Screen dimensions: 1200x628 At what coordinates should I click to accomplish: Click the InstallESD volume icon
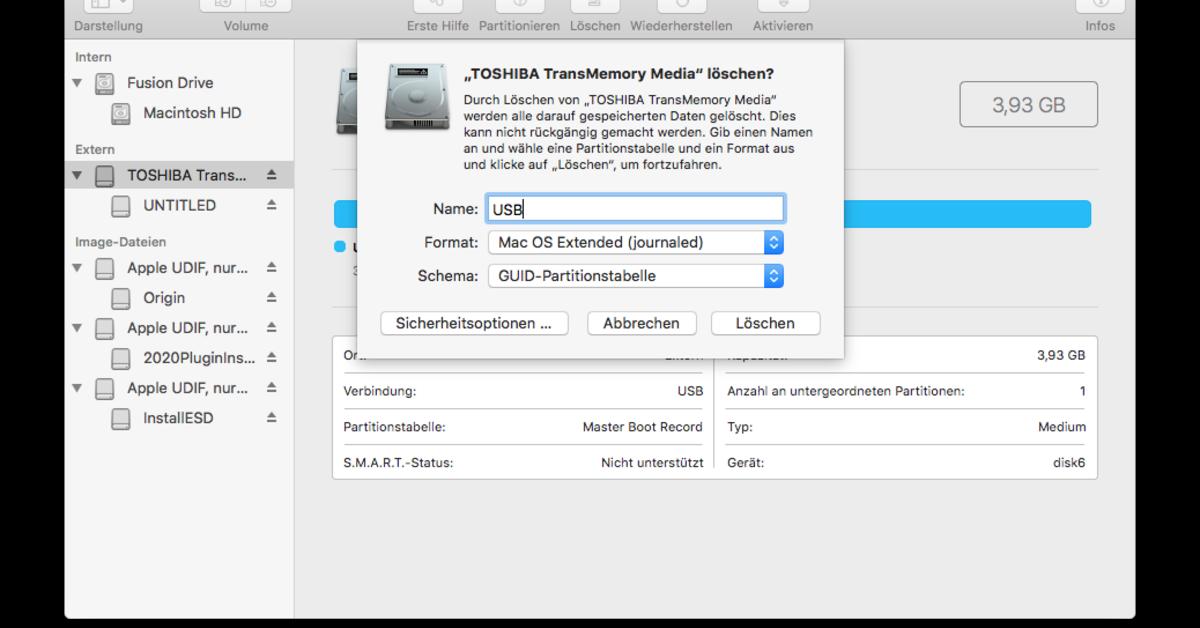(x=121, y=418)
